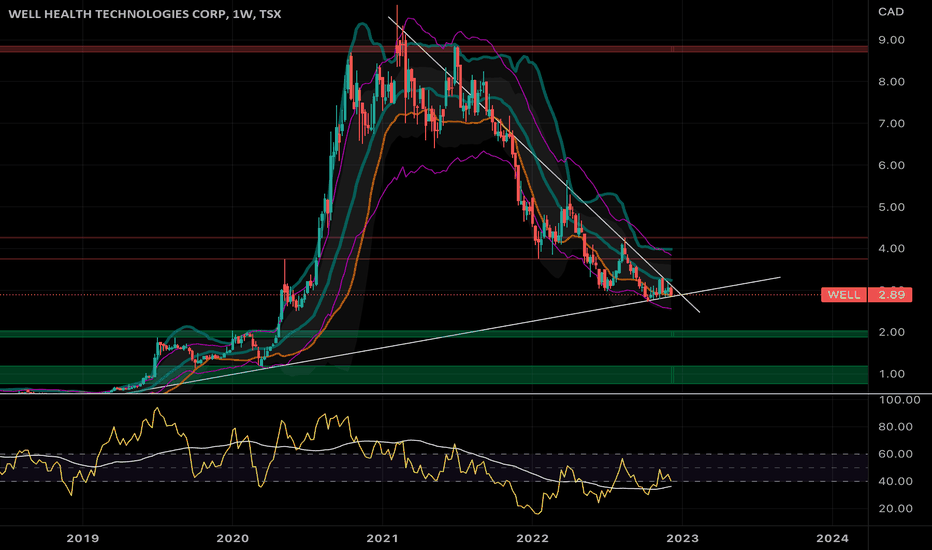
Task: Click the 9.00 price axis label
Action: coord(892,40)
